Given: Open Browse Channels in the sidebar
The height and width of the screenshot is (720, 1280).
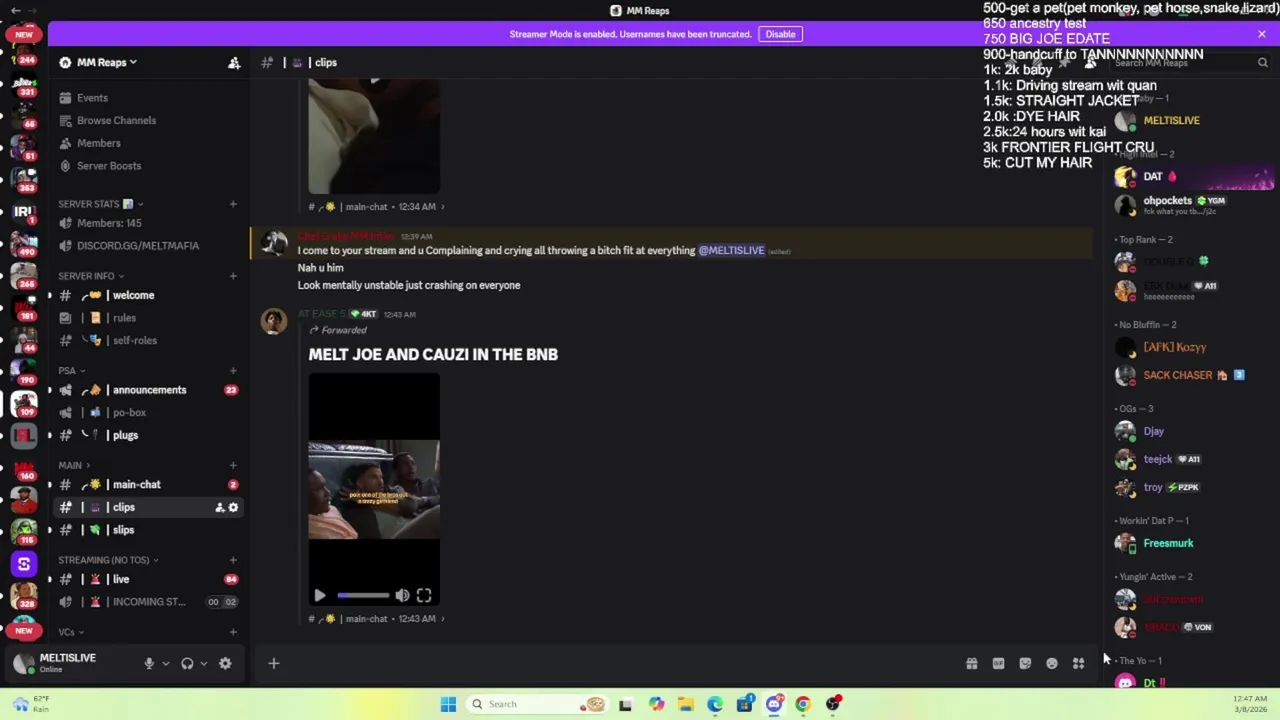Looking at the screenshot, I should [116, 120].
